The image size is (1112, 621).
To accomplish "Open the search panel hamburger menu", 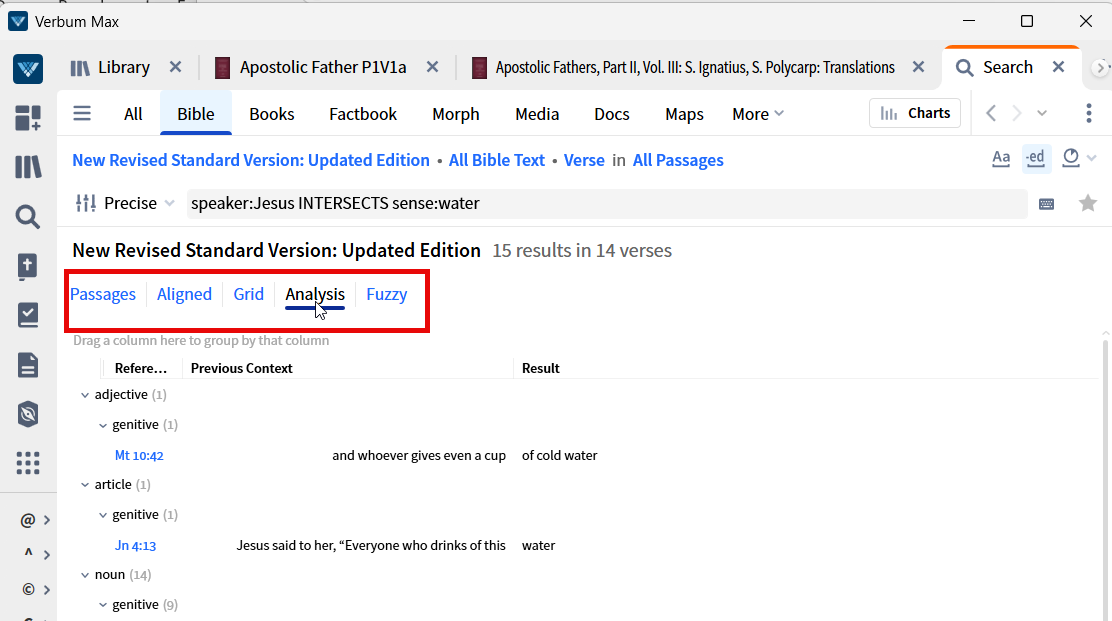I will coord(82,113).
